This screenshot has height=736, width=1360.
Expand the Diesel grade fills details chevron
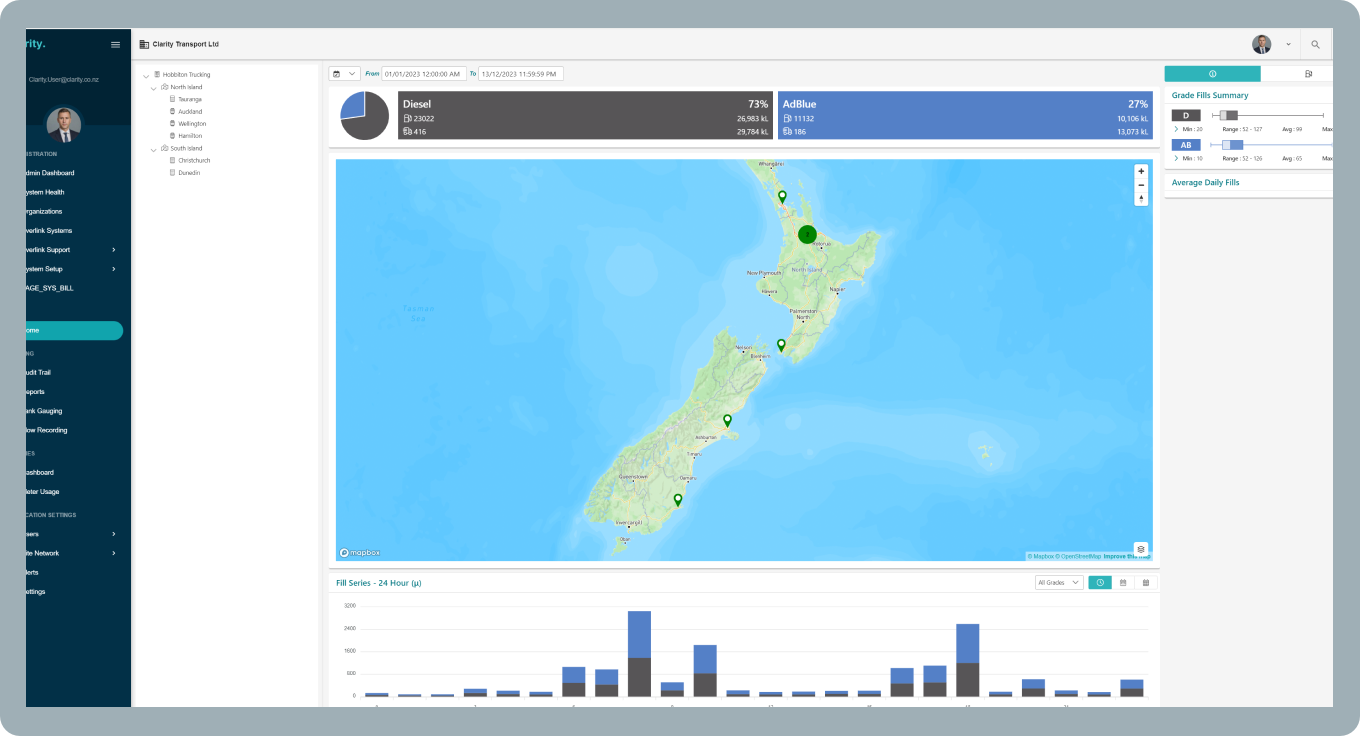1176,129
